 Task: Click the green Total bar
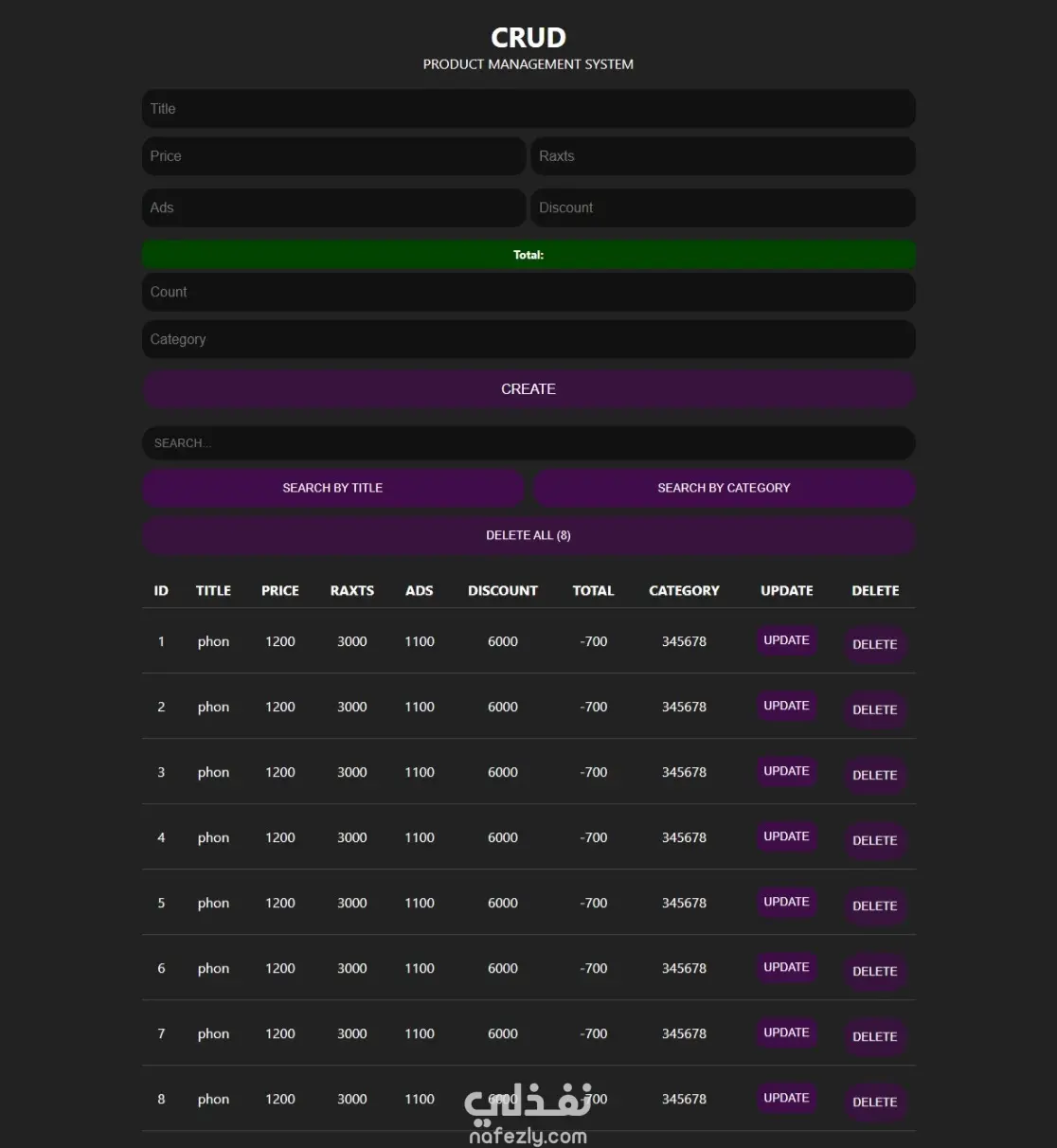[528, 255]
